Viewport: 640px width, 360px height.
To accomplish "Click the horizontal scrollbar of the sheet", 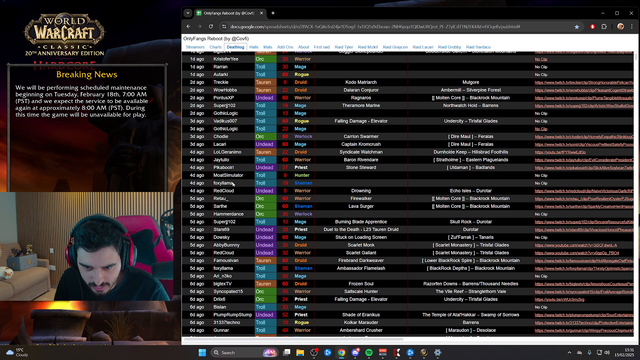I will [x=293, y=339].
